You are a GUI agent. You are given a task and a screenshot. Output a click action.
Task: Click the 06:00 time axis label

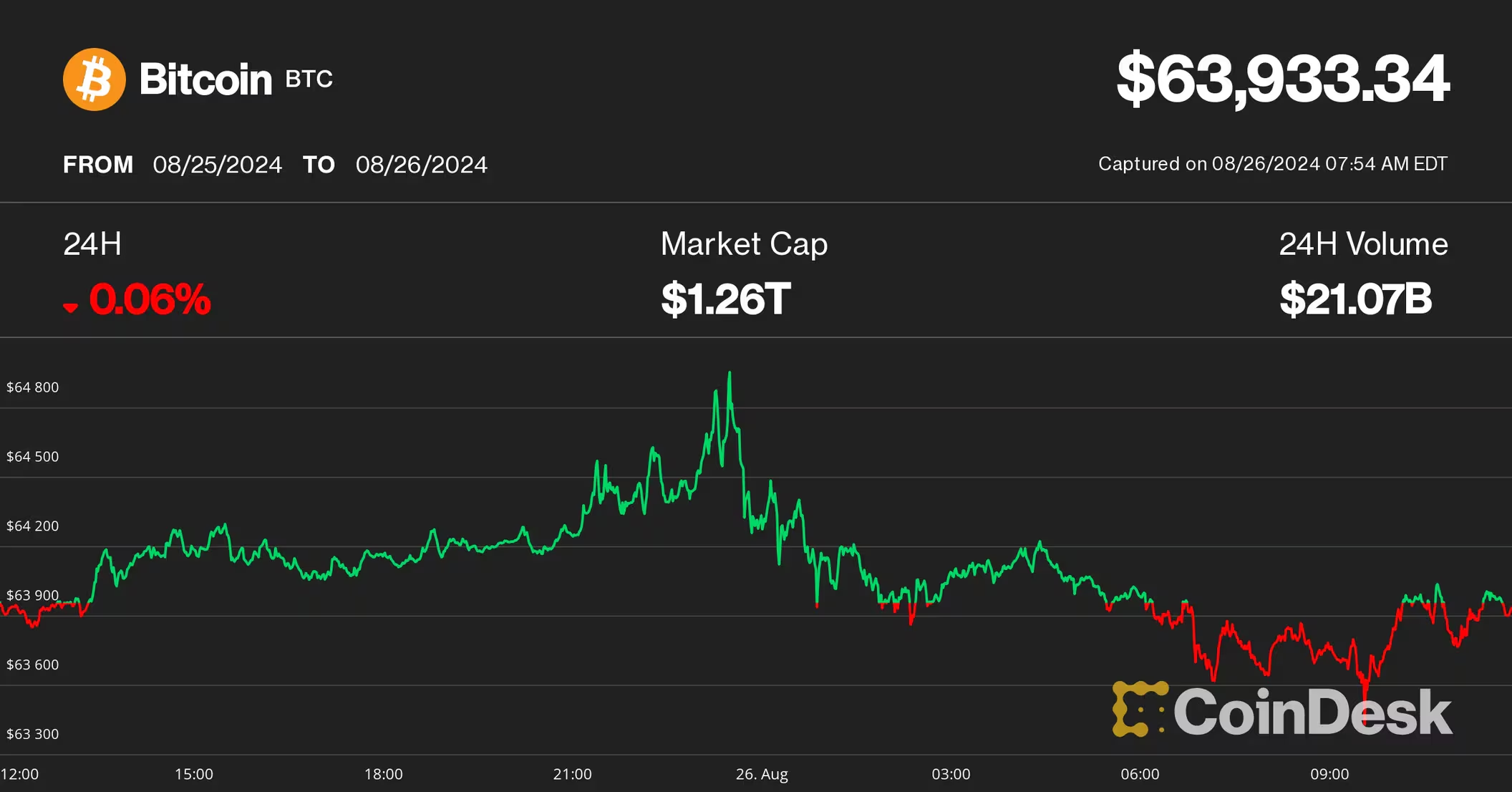(1140, 774)
